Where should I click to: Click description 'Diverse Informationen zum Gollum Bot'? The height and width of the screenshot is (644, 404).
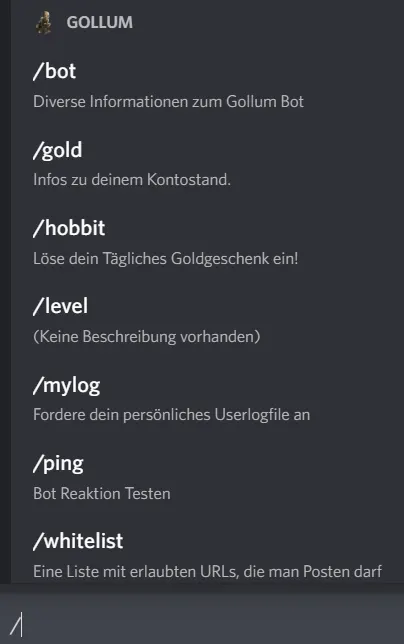coord(168,101)
